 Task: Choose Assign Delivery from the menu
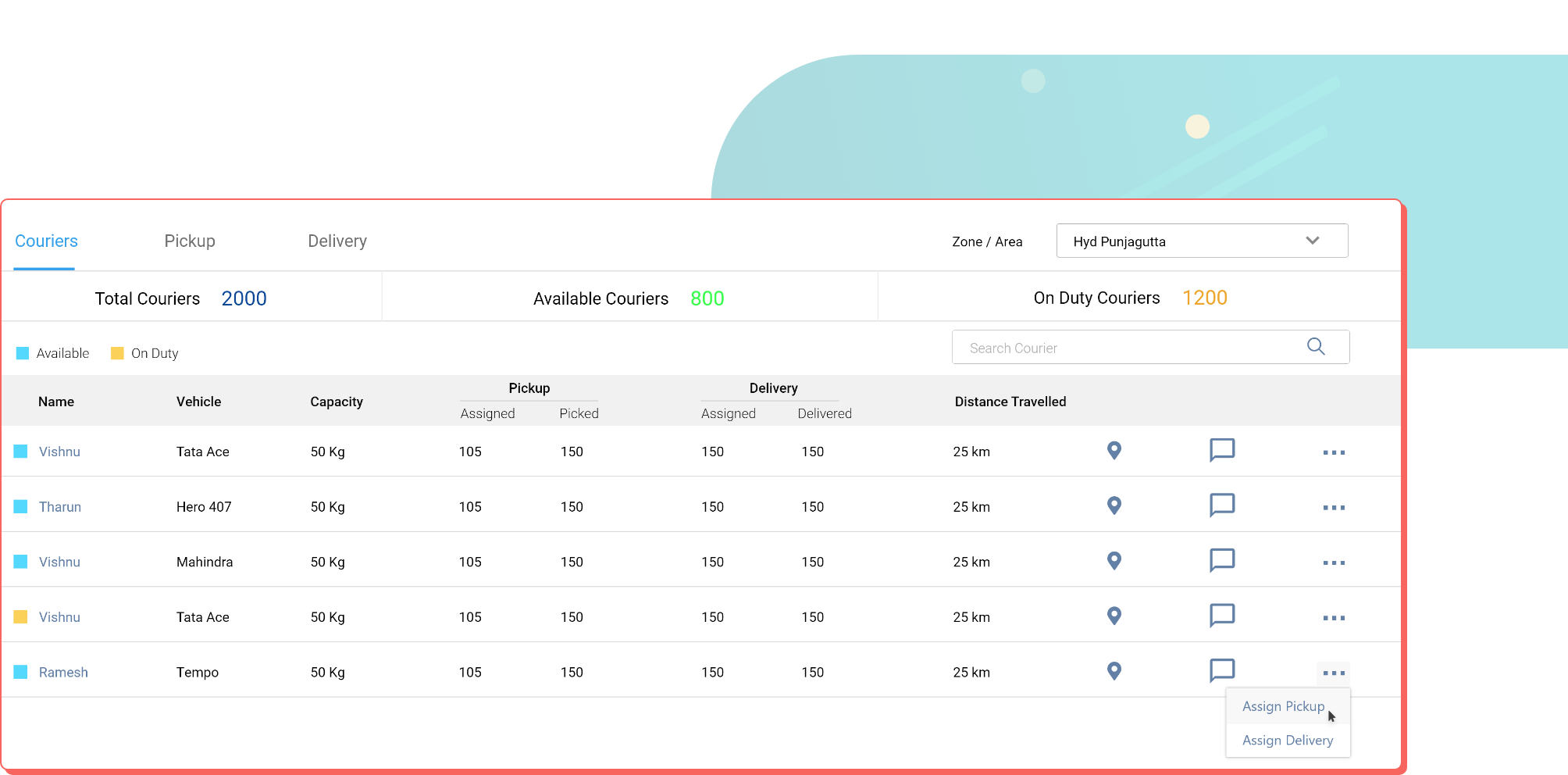click(1288, 741)
